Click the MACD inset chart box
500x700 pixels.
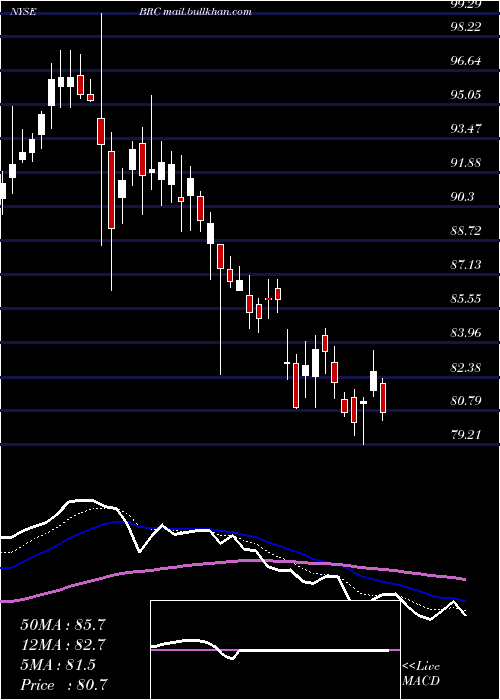275,650
